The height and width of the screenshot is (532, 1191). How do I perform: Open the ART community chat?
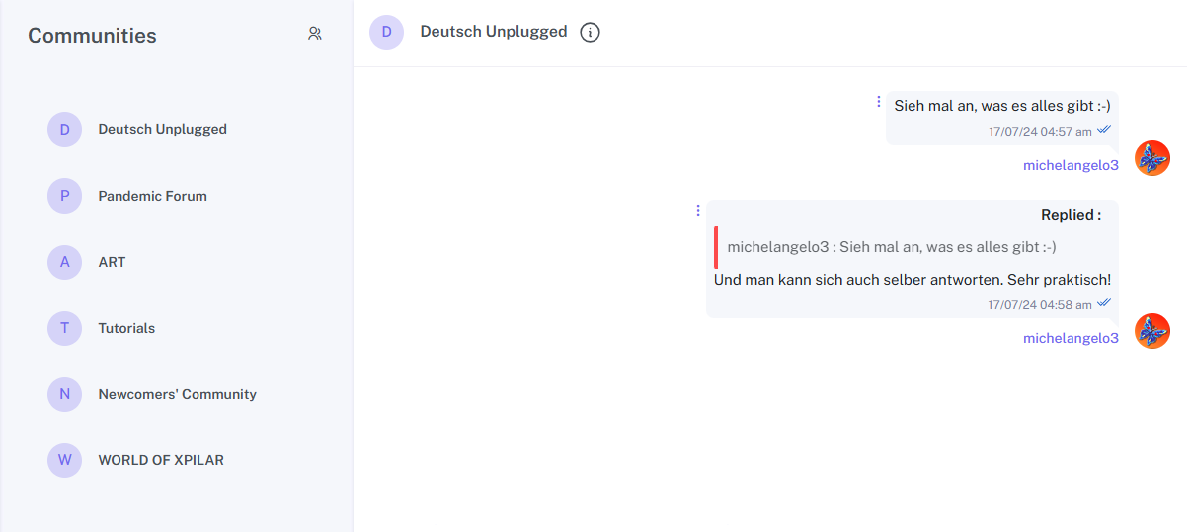[x=112, y=262]
